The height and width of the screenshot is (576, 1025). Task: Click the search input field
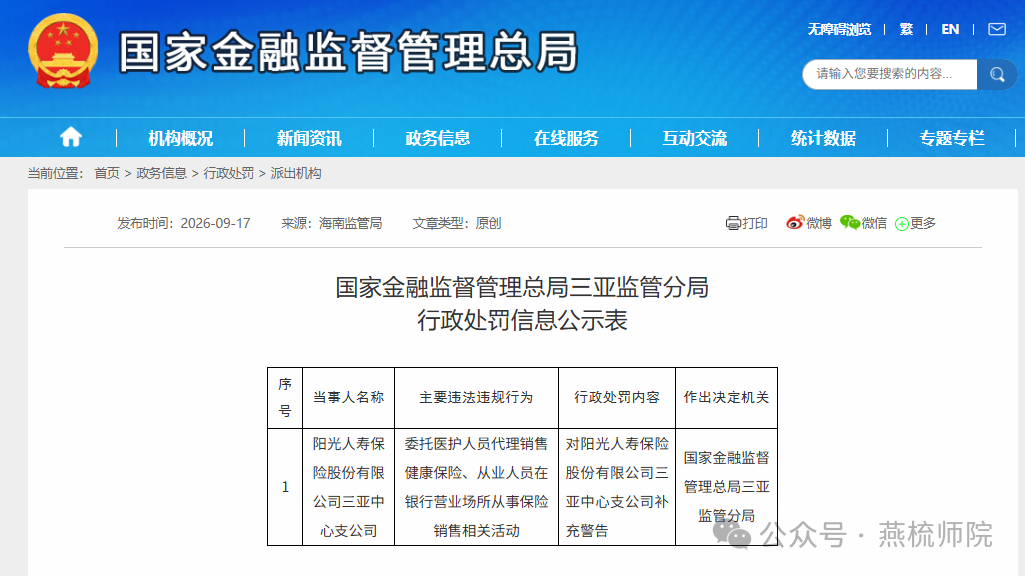[890, 74]
